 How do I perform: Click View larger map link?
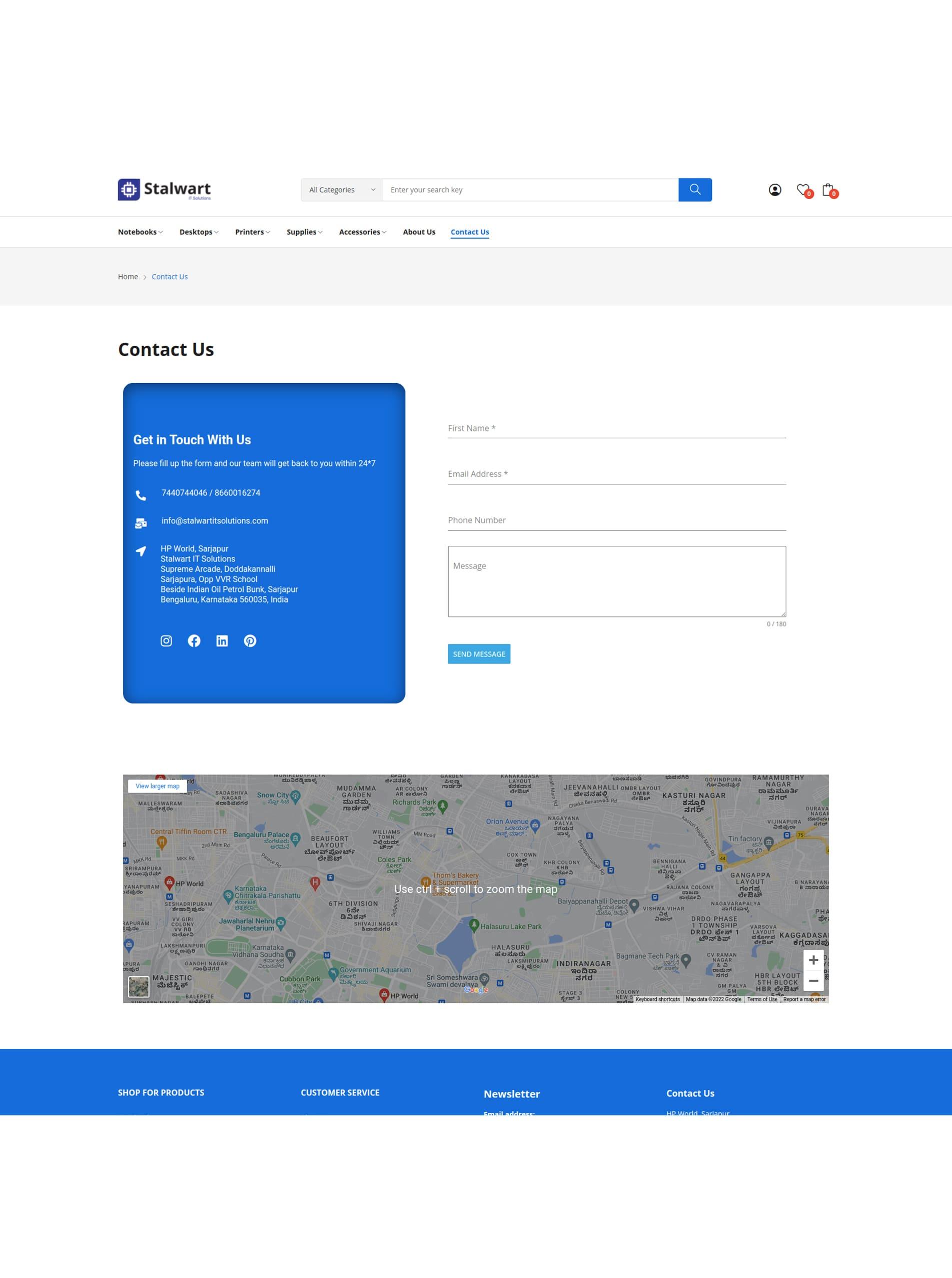[x=157, y=786]
